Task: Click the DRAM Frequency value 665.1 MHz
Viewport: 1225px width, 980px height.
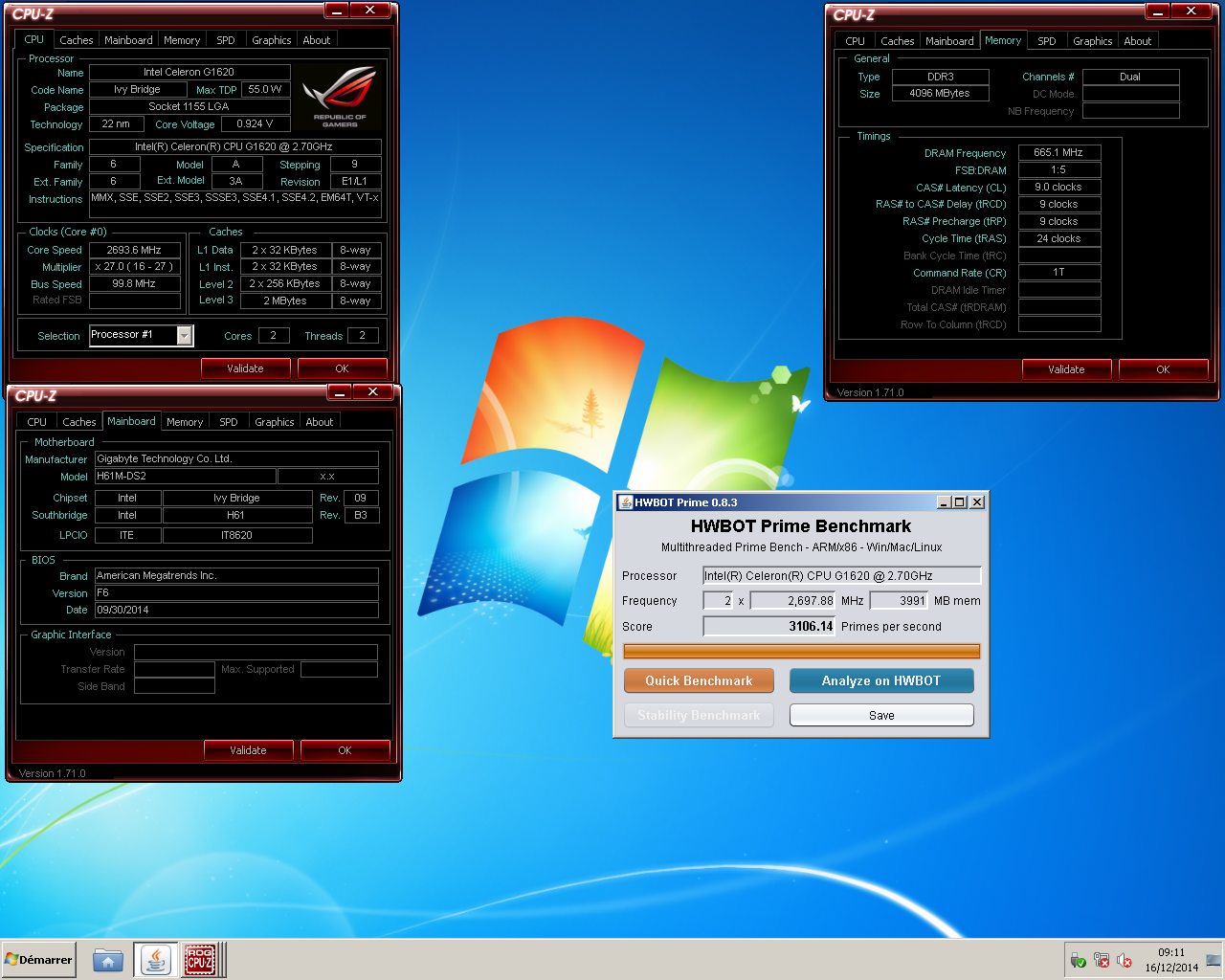Action: [x=1059, y=152]
